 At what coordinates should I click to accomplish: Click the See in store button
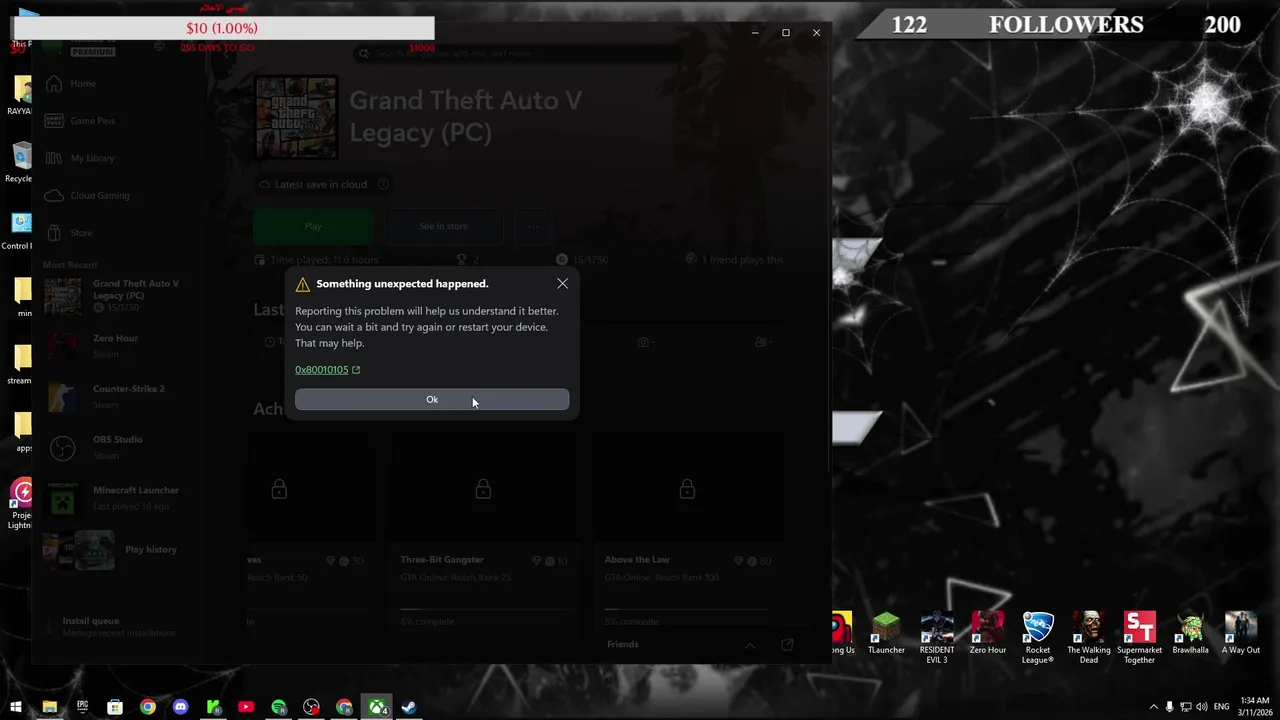click(443, 227)
